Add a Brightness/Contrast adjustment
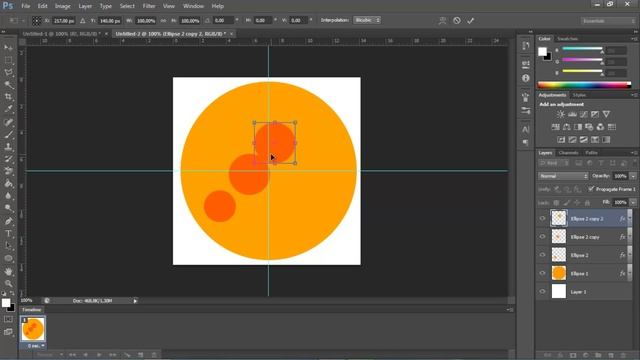 561,114
